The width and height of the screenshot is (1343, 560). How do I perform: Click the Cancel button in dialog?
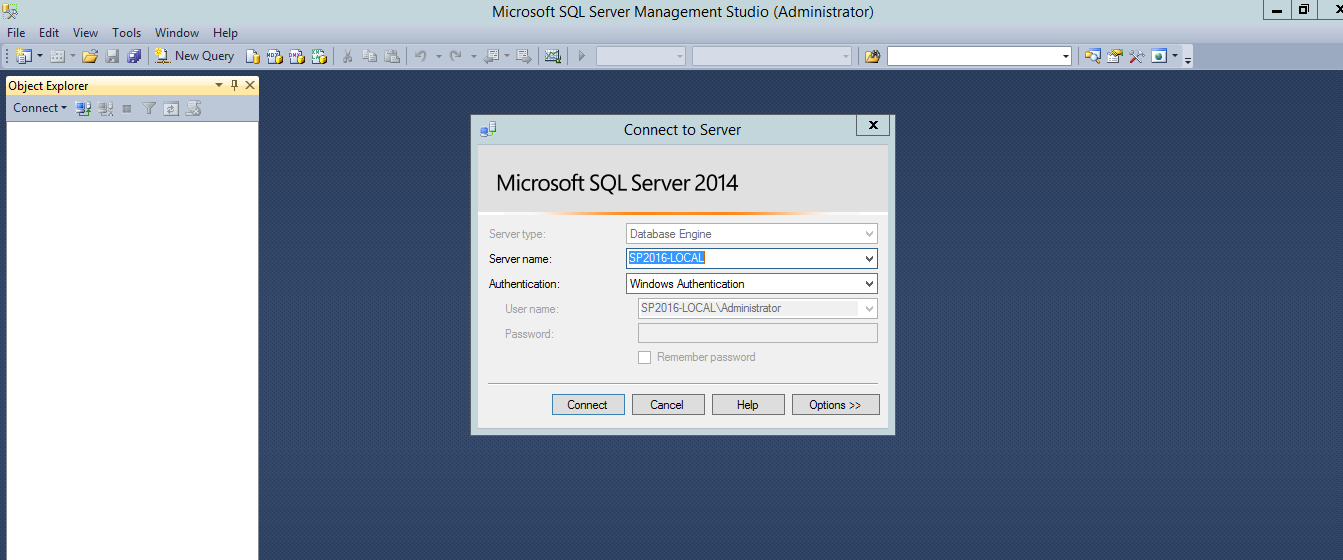click(667, 405)
